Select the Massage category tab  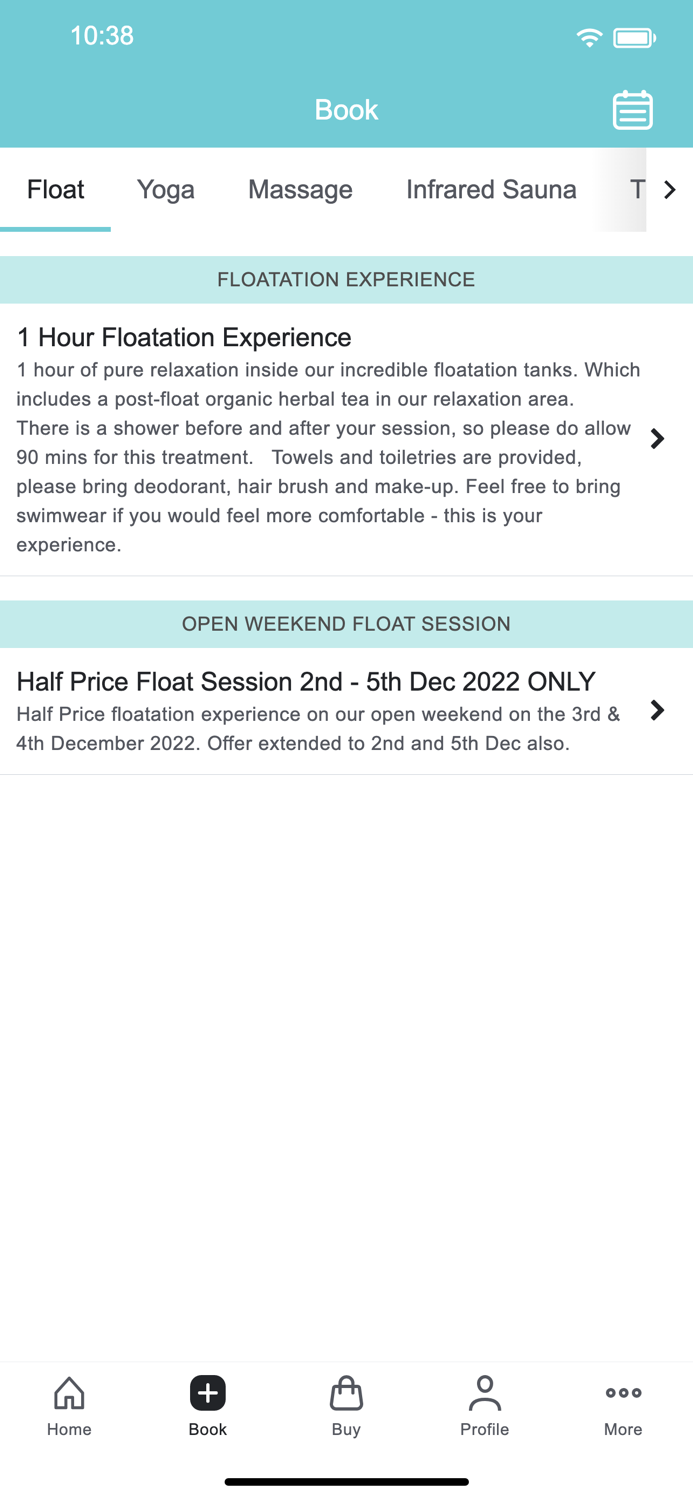(300, 189)
